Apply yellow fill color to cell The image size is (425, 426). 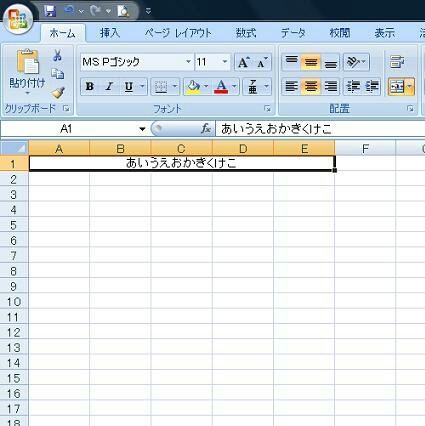pos(193,87)
